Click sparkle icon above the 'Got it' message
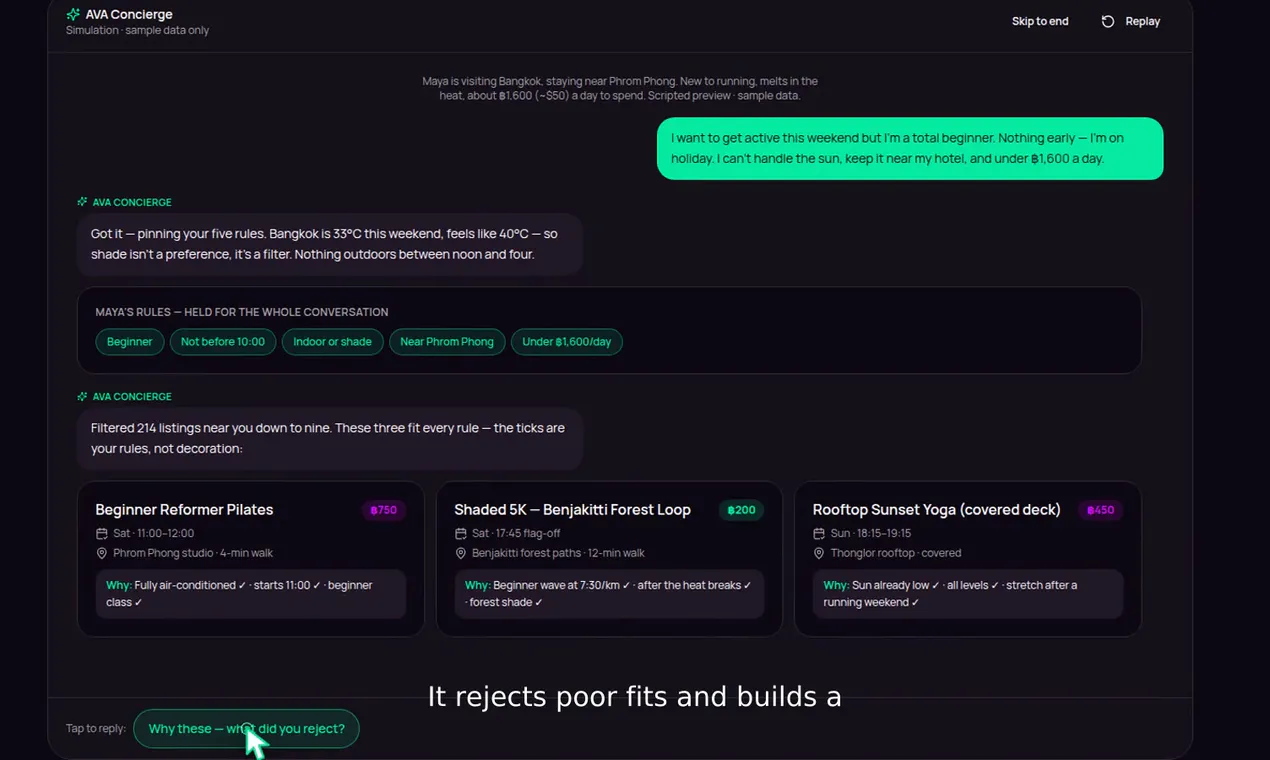 point(83,202)
